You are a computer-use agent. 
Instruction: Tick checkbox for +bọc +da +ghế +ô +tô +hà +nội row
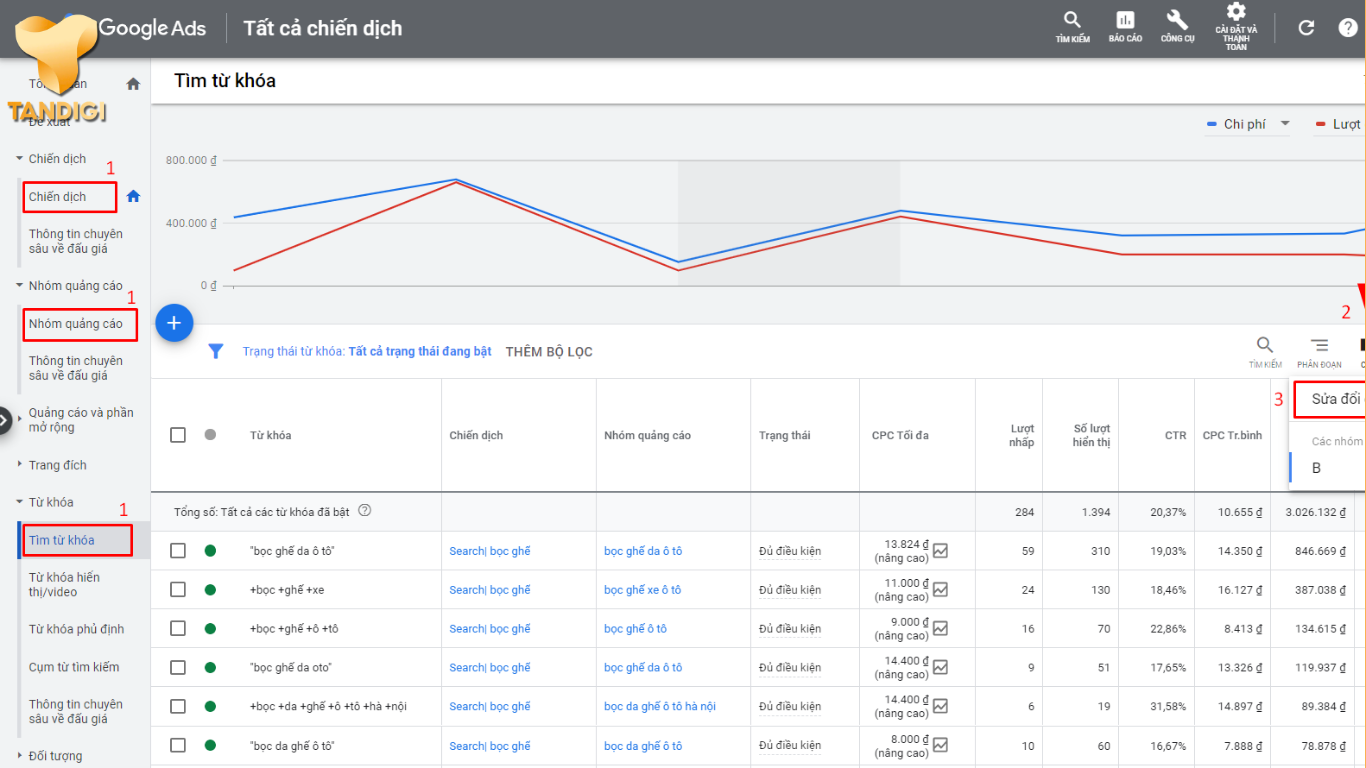[x=178, y=707]
